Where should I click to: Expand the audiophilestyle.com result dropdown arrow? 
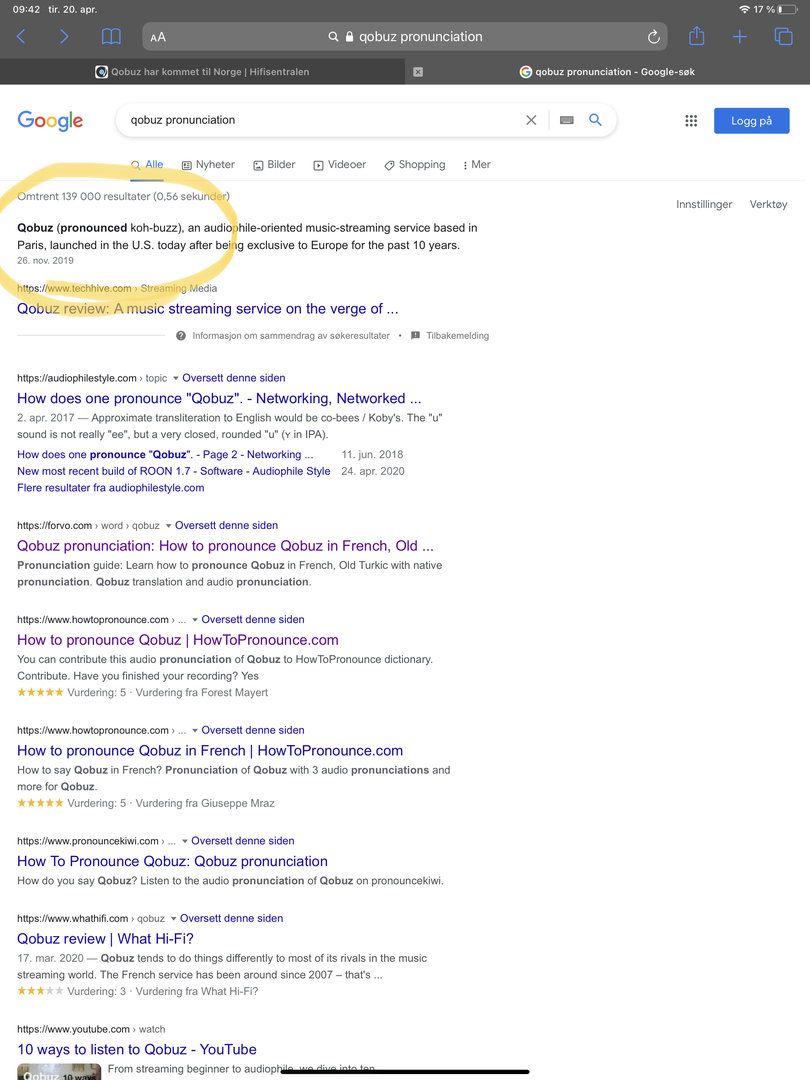click(176, 378)
